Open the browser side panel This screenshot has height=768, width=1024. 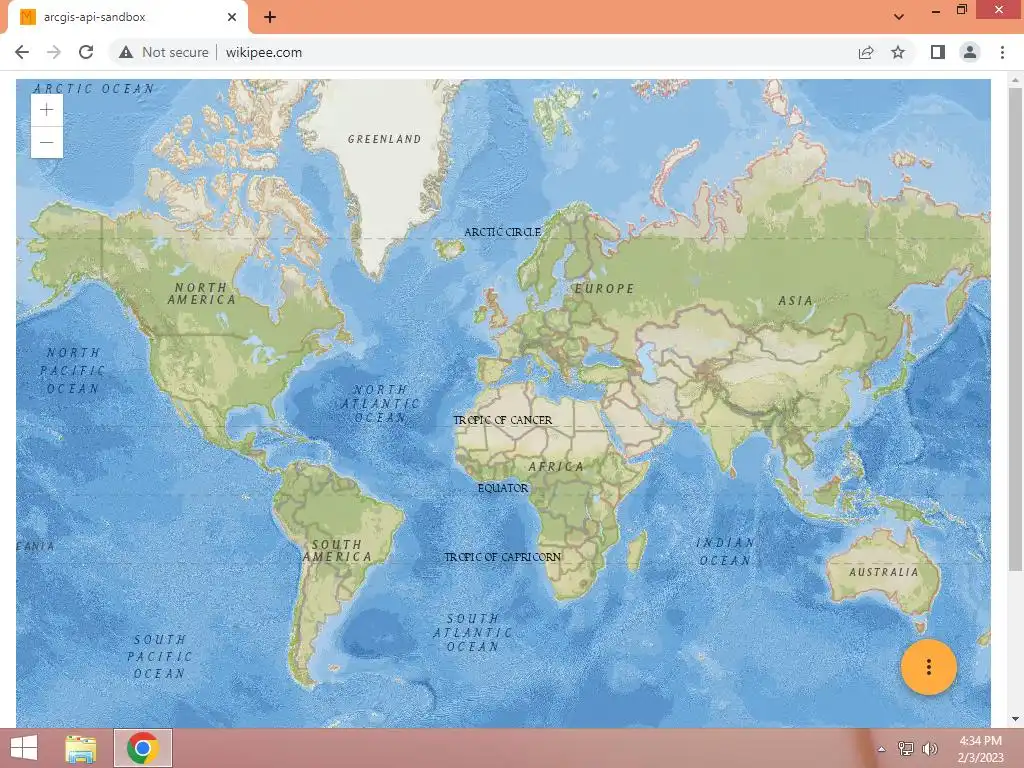click(938, 52)
